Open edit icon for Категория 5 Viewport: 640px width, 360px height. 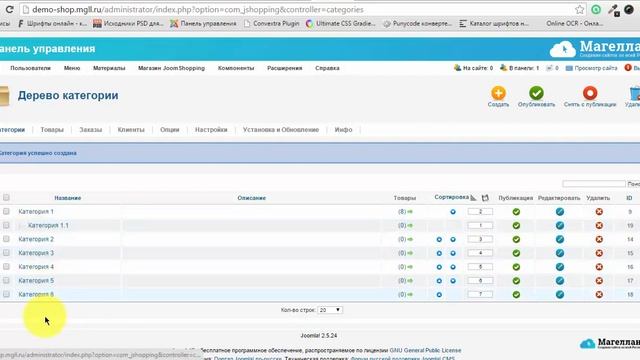click(x=560, y=280)
